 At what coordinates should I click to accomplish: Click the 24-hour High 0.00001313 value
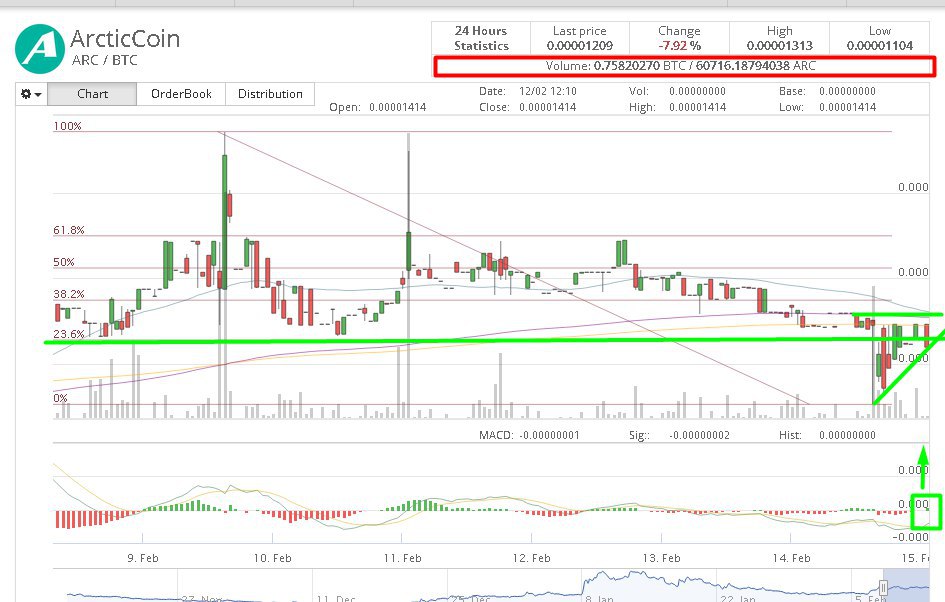(x=779, y=45)
